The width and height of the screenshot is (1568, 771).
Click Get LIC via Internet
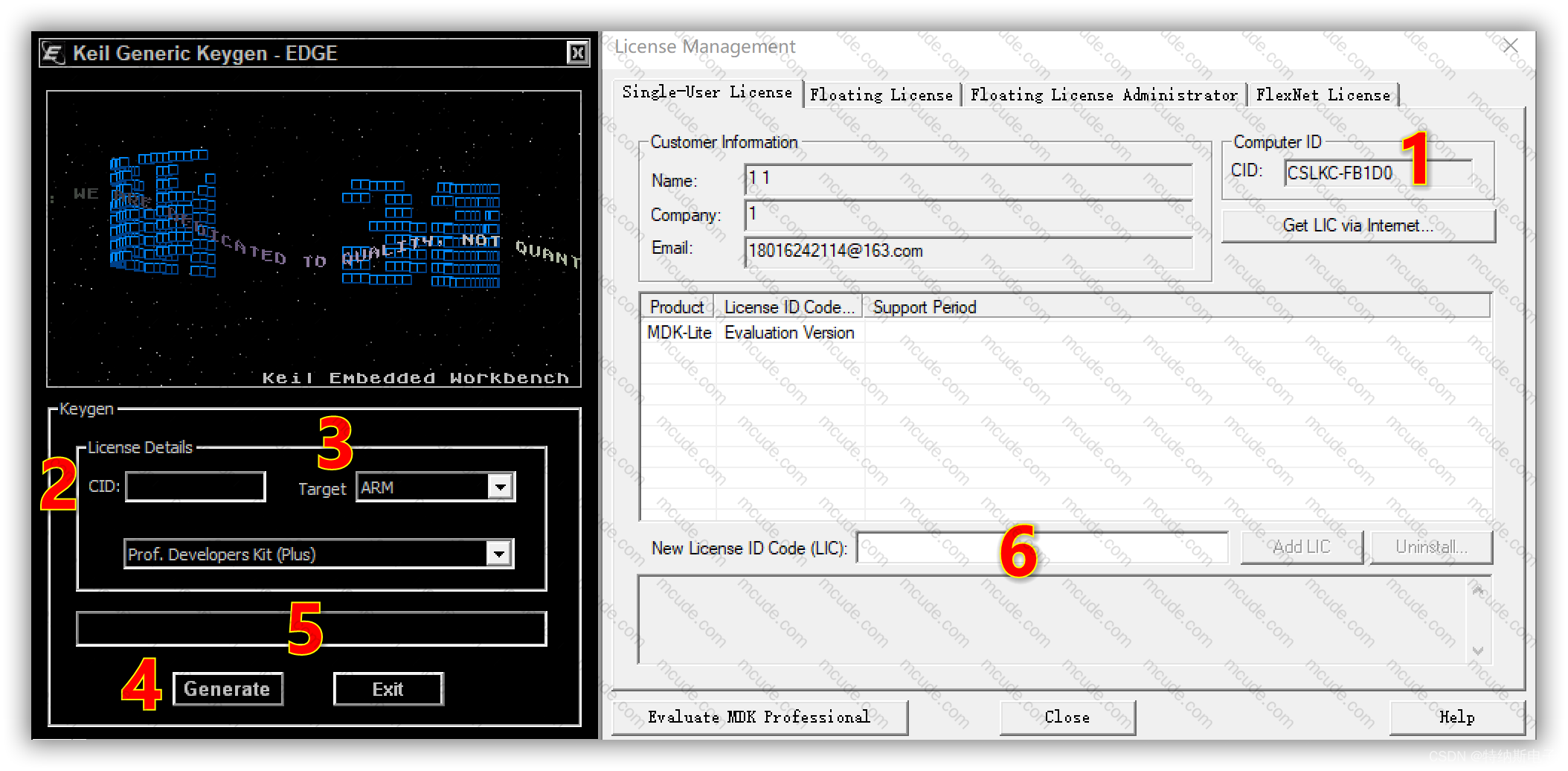1358,225
